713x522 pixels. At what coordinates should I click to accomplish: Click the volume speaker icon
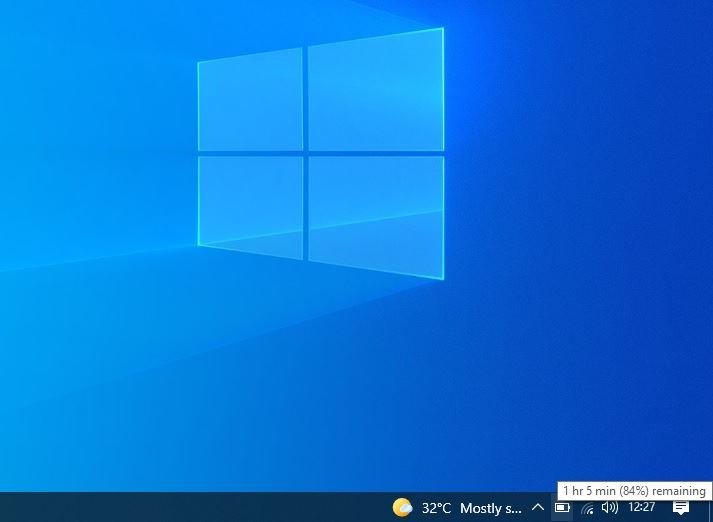(610, 507)
